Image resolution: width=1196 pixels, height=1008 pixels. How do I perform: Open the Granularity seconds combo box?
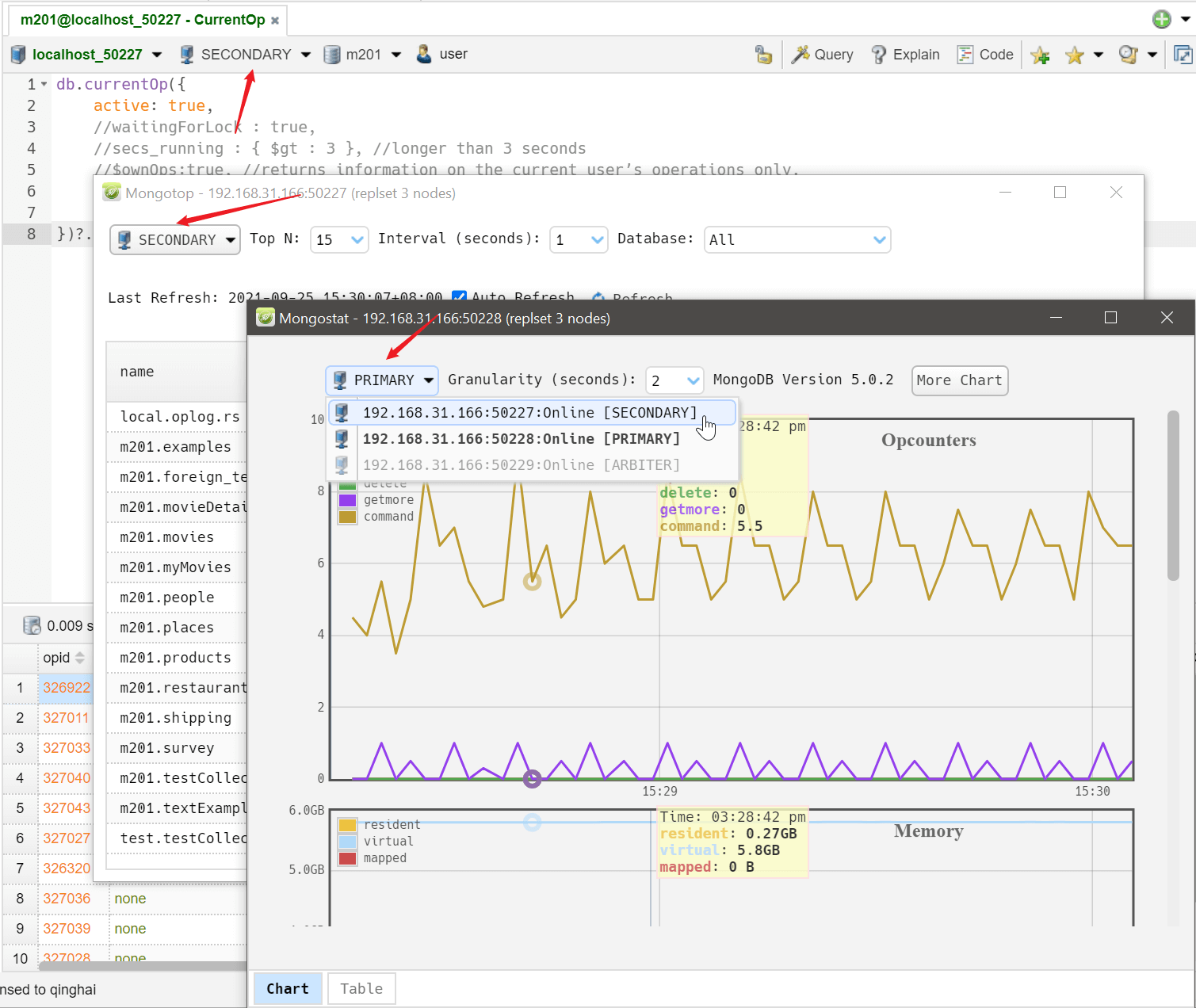[674, 380]
